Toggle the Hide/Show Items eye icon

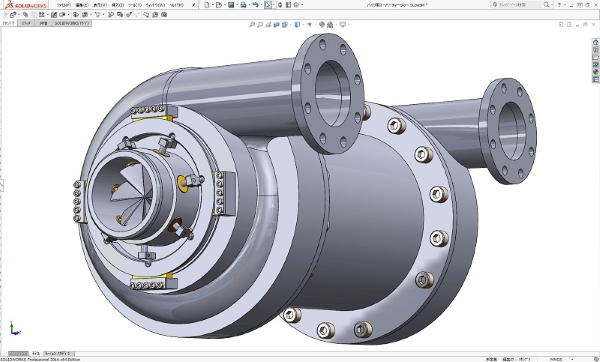click(x=309, y=25)
